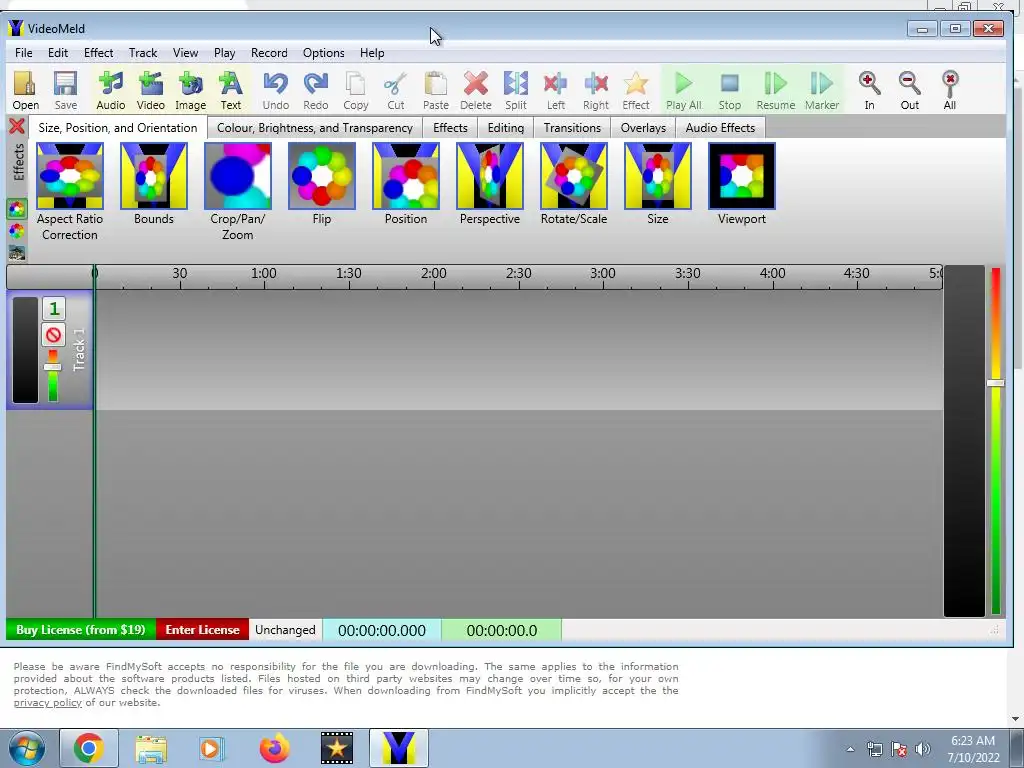Screen dimensions: 1024x768
Task: Open the Track menu
Action: [143, 53]
